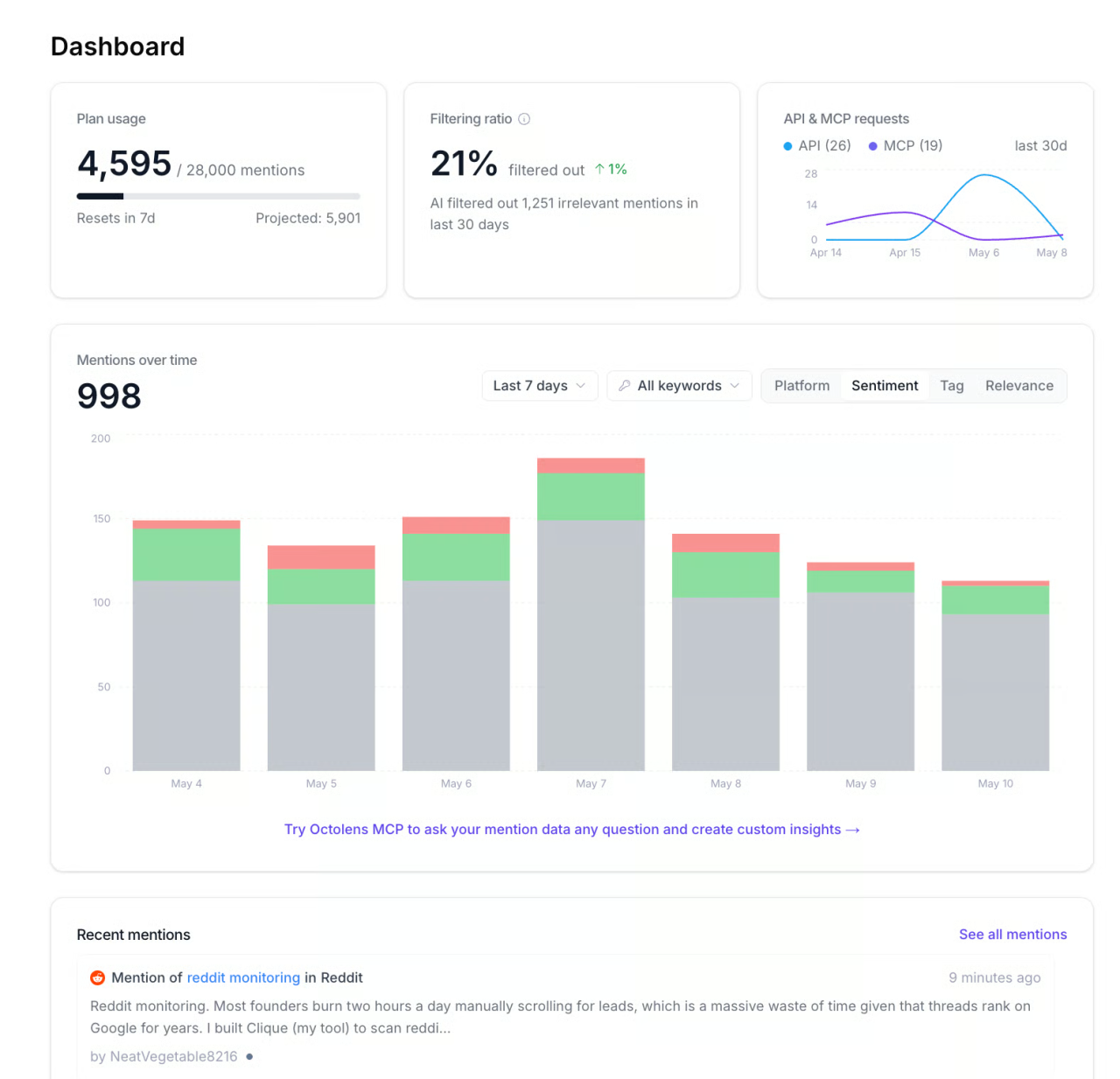Click the May 8 bar in chart
The width and height of the screenshot is (1120, 1079).
pyautogui.click(x=725, y=652)
